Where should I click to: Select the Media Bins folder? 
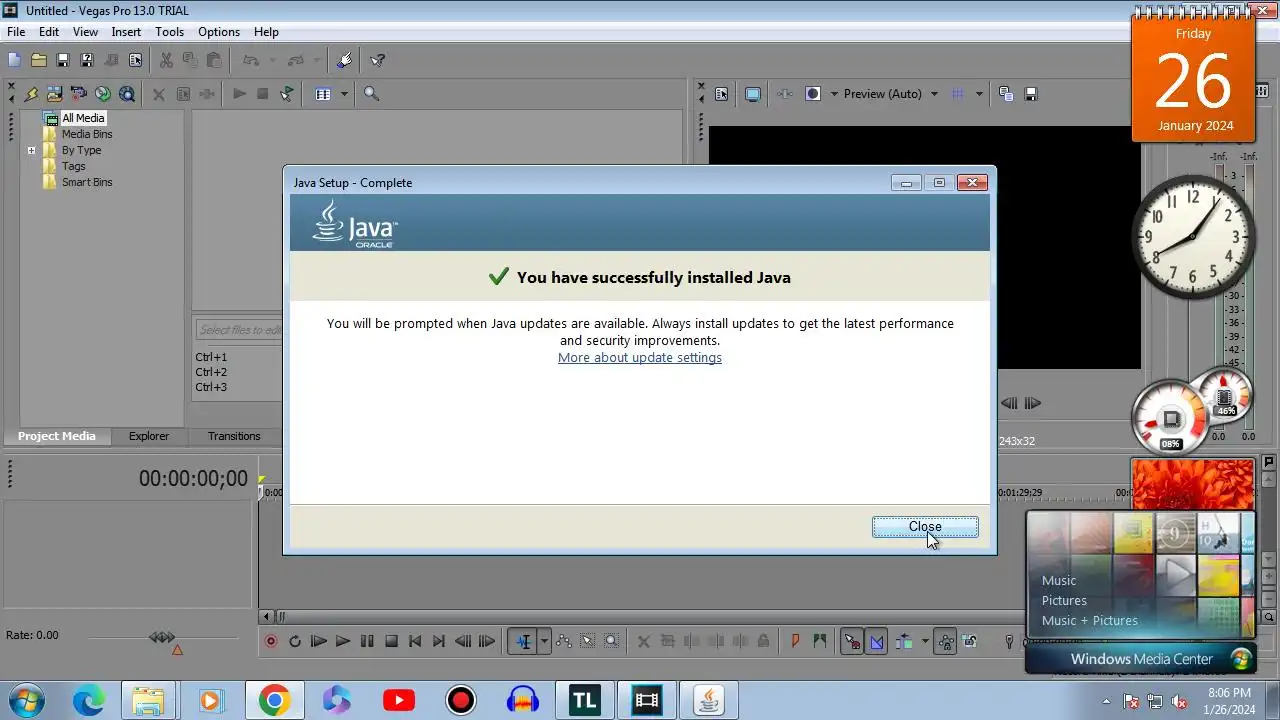coord(87,134)
